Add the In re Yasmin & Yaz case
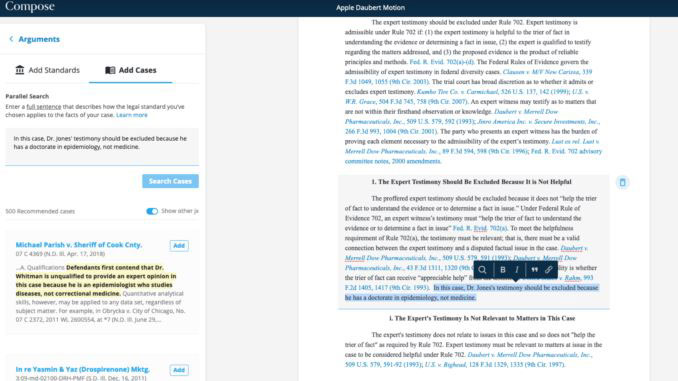678x381 pixels. [179, 370]
